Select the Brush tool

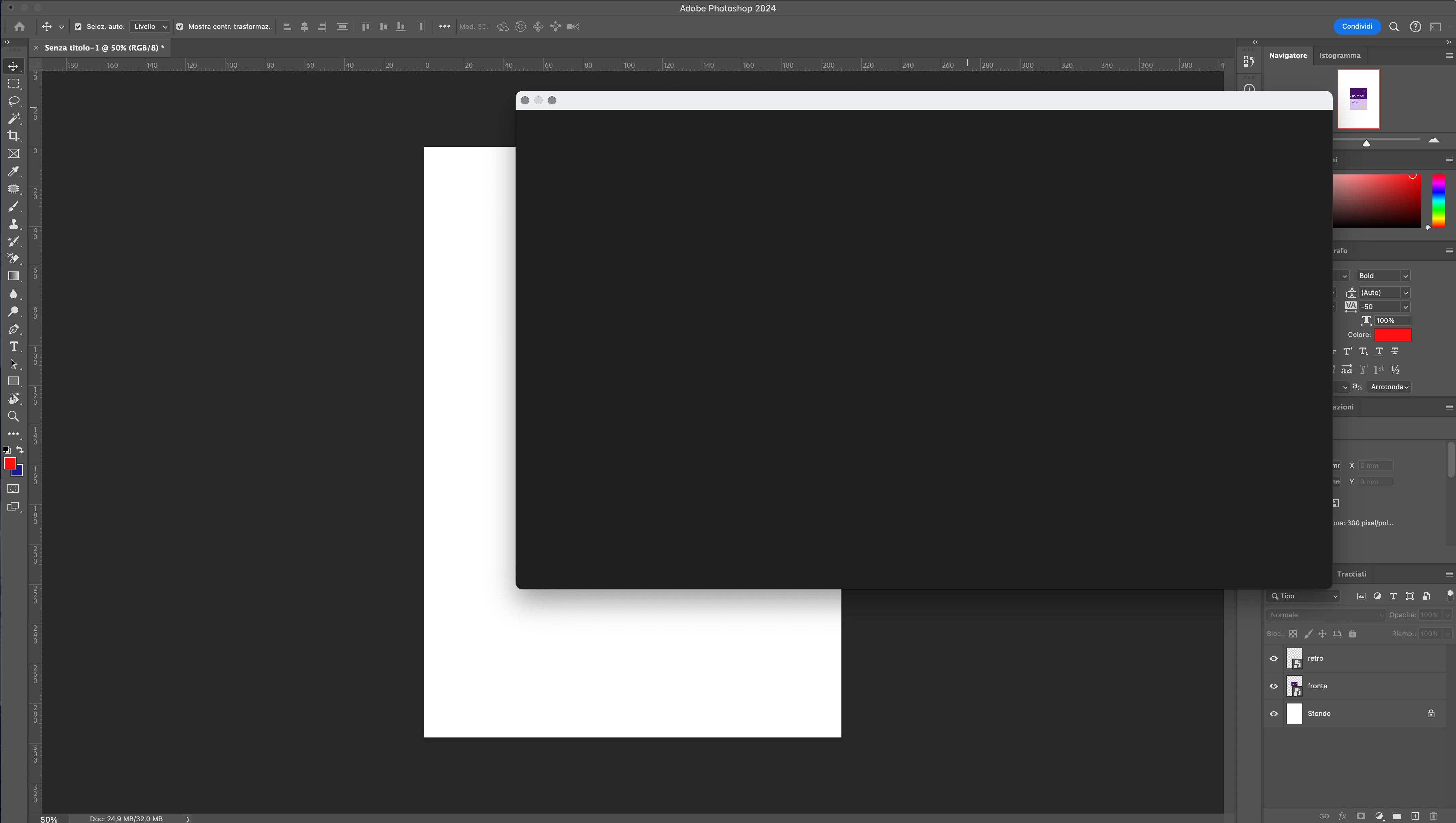pyautogui.click(x=13, y=206)
